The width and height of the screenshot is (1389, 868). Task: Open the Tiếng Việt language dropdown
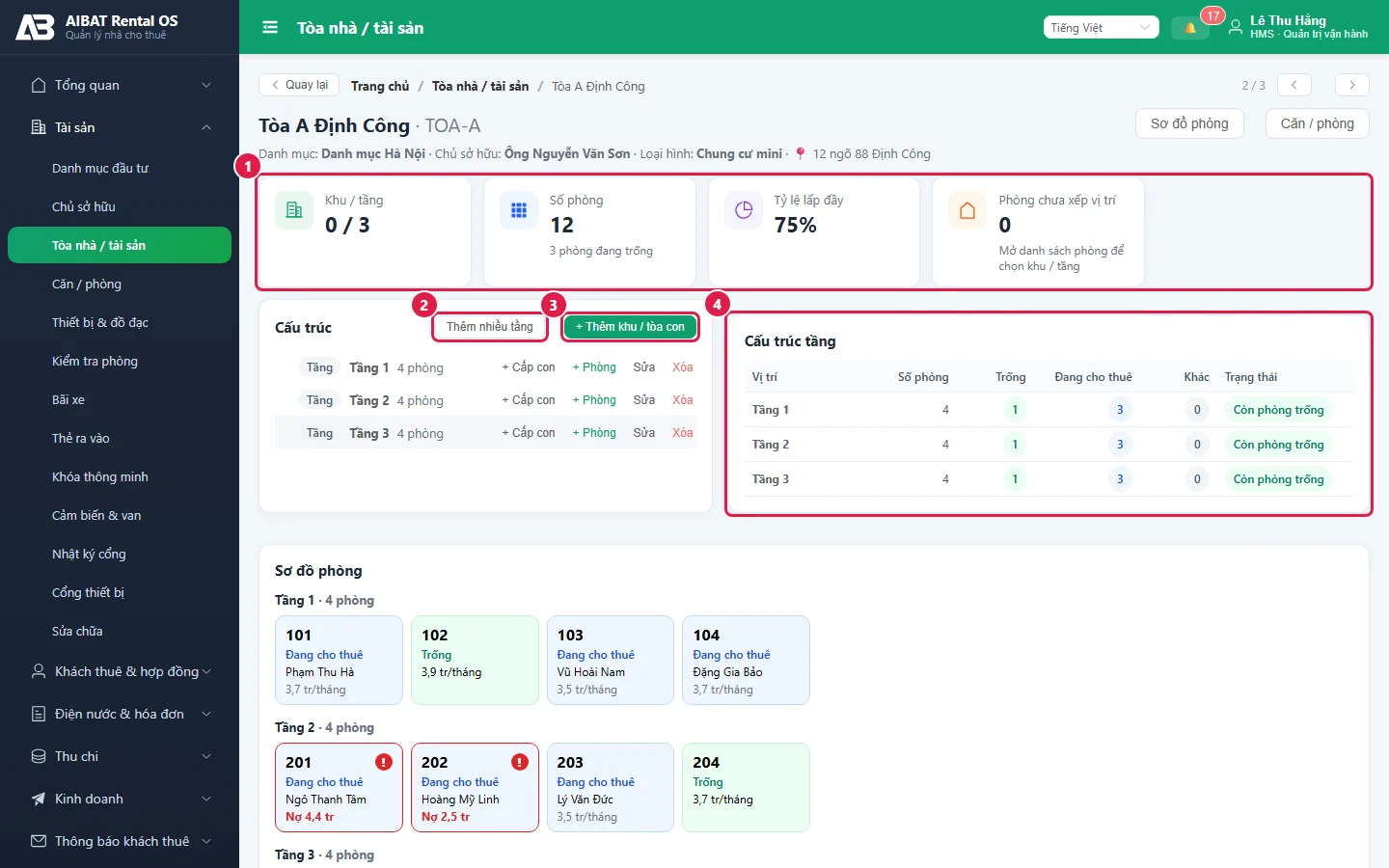(x=1101, y=28)
